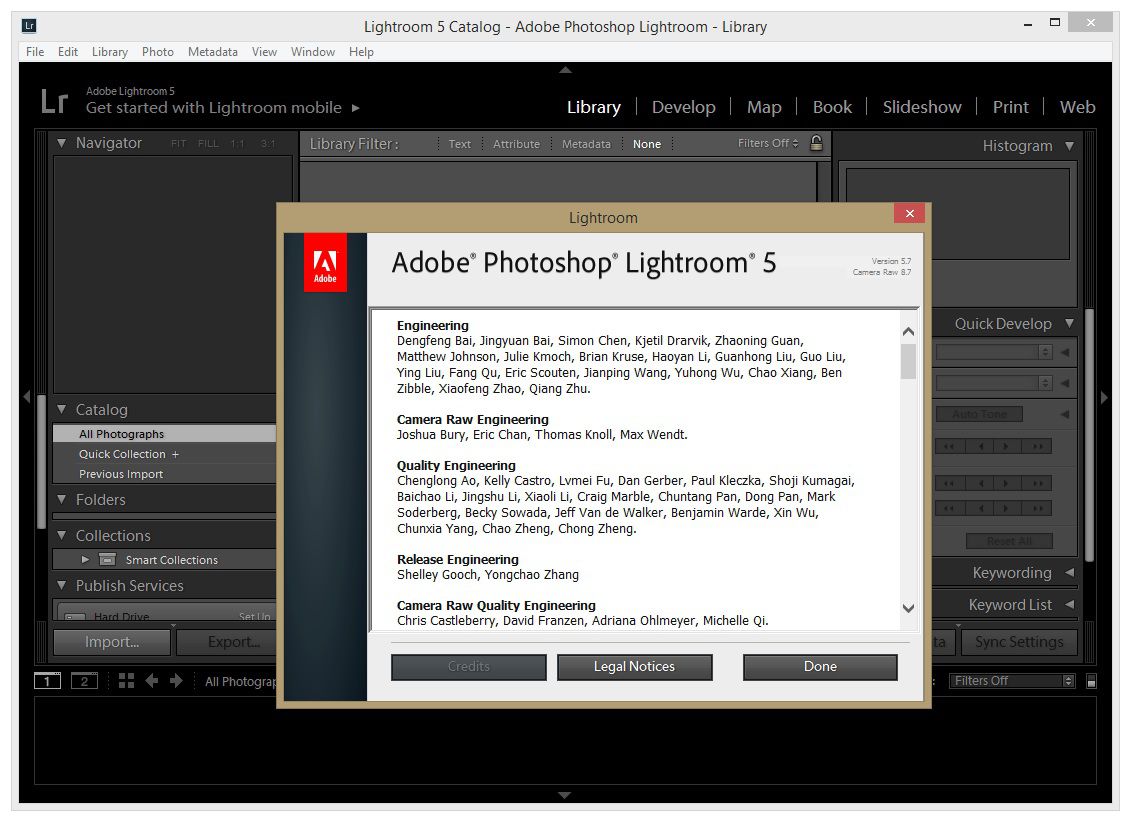Collapse the Catalog panel
The image size is (1130, 821).
click(x=61, y=409)
